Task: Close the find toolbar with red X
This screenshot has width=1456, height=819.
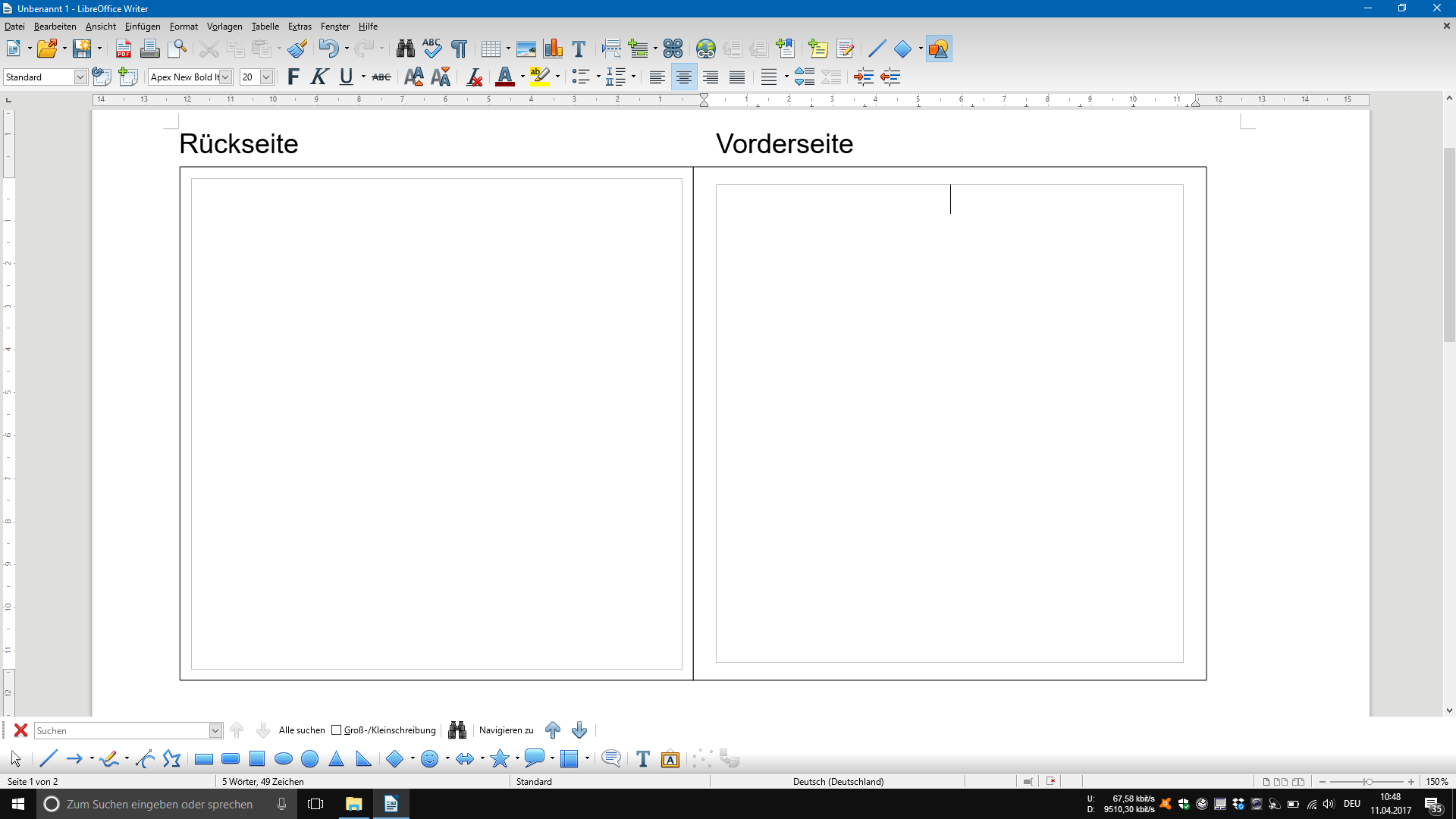Action: [x=21, y=730]
